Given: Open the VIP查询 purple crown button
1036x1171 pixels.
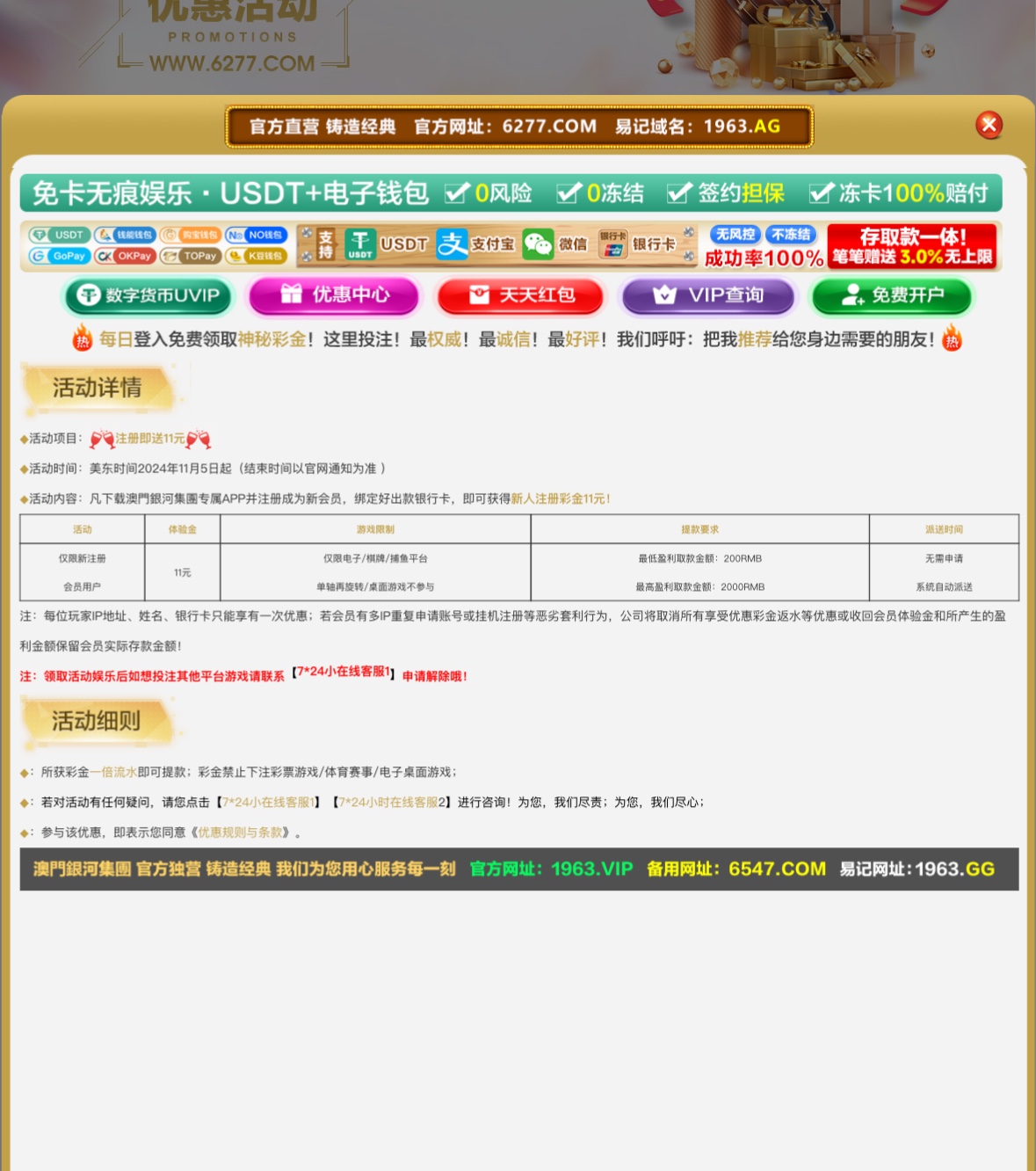Looking at the screenshot, I should coord(708,296).
